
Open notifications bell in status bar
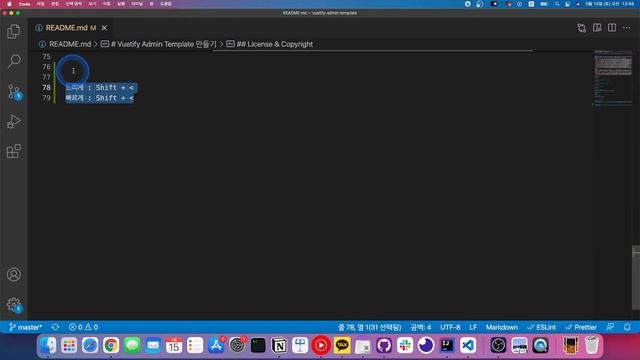(627, 327)
